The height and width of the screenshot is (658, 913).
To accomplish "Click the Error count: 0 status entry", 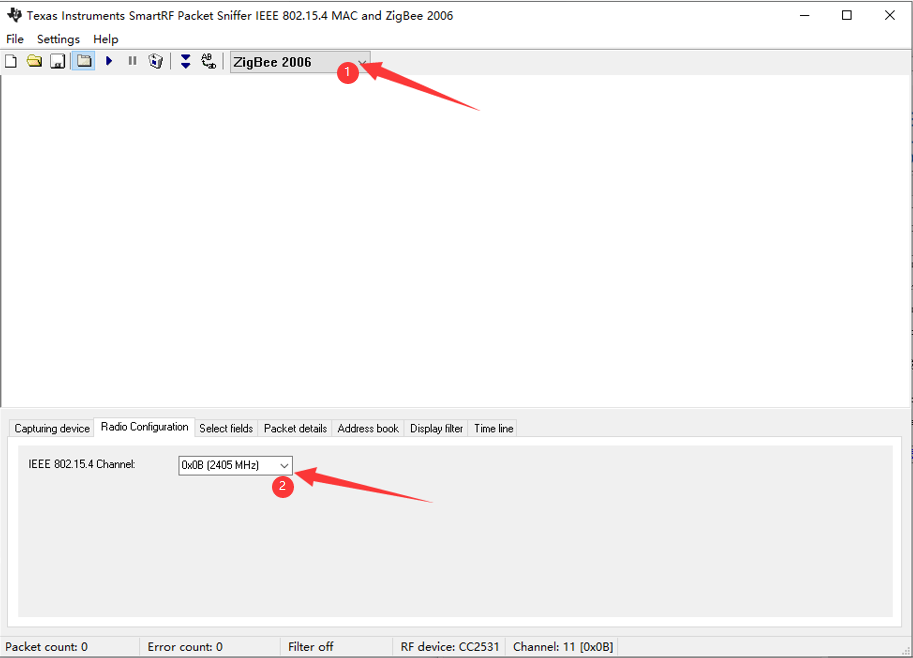I will coord(185,646).
